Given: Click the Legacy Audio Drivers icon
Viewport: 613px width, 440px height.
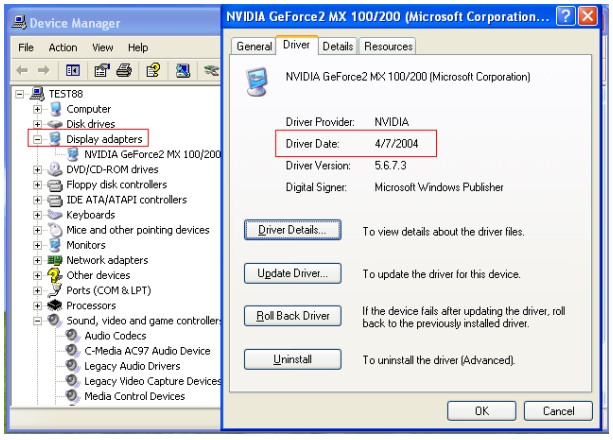Looking at the screenshot, I should click(73, 366).
